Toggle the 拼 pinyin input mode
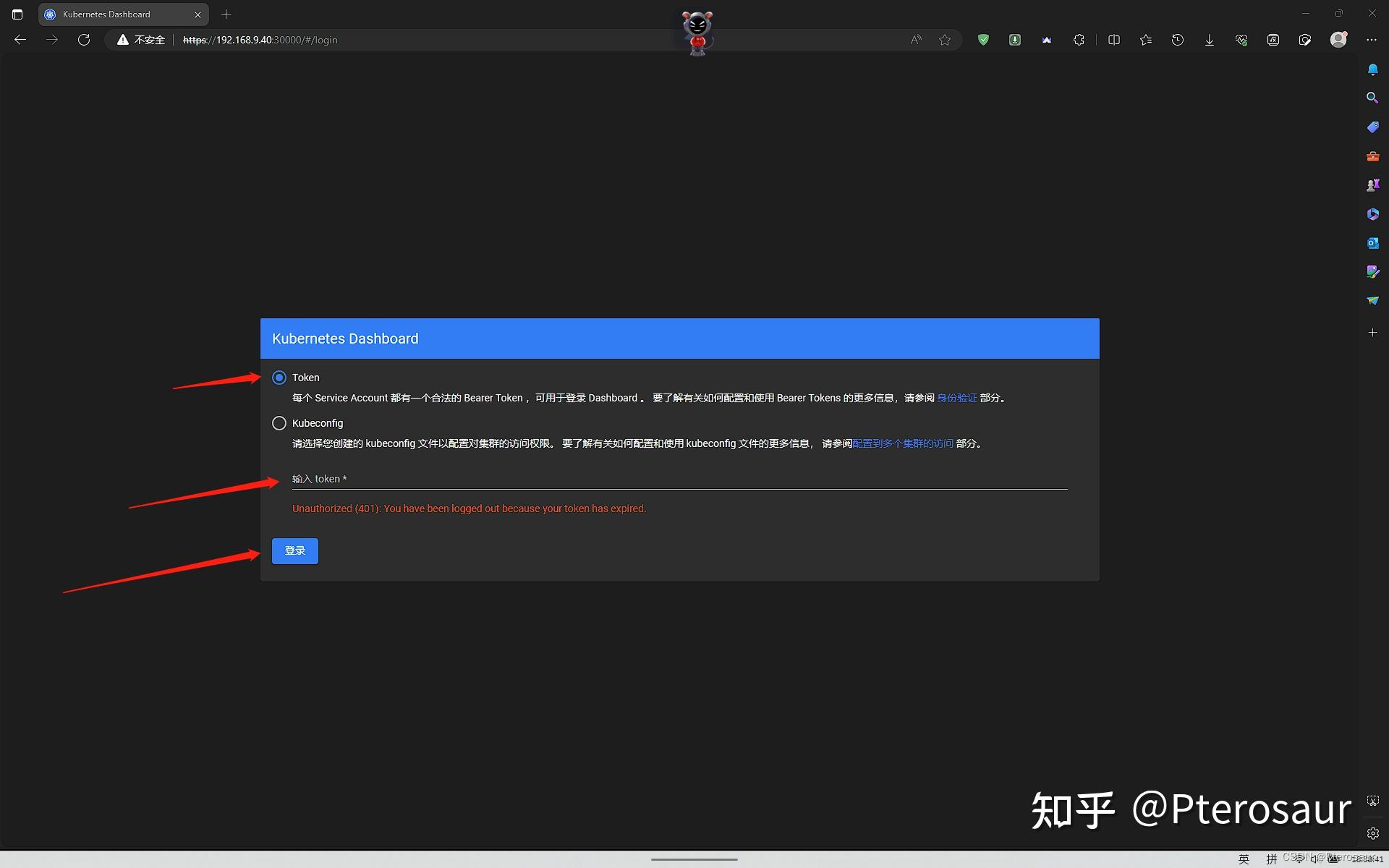The width and height of the screenshot is (1389, 868). tap(1271, 859)
